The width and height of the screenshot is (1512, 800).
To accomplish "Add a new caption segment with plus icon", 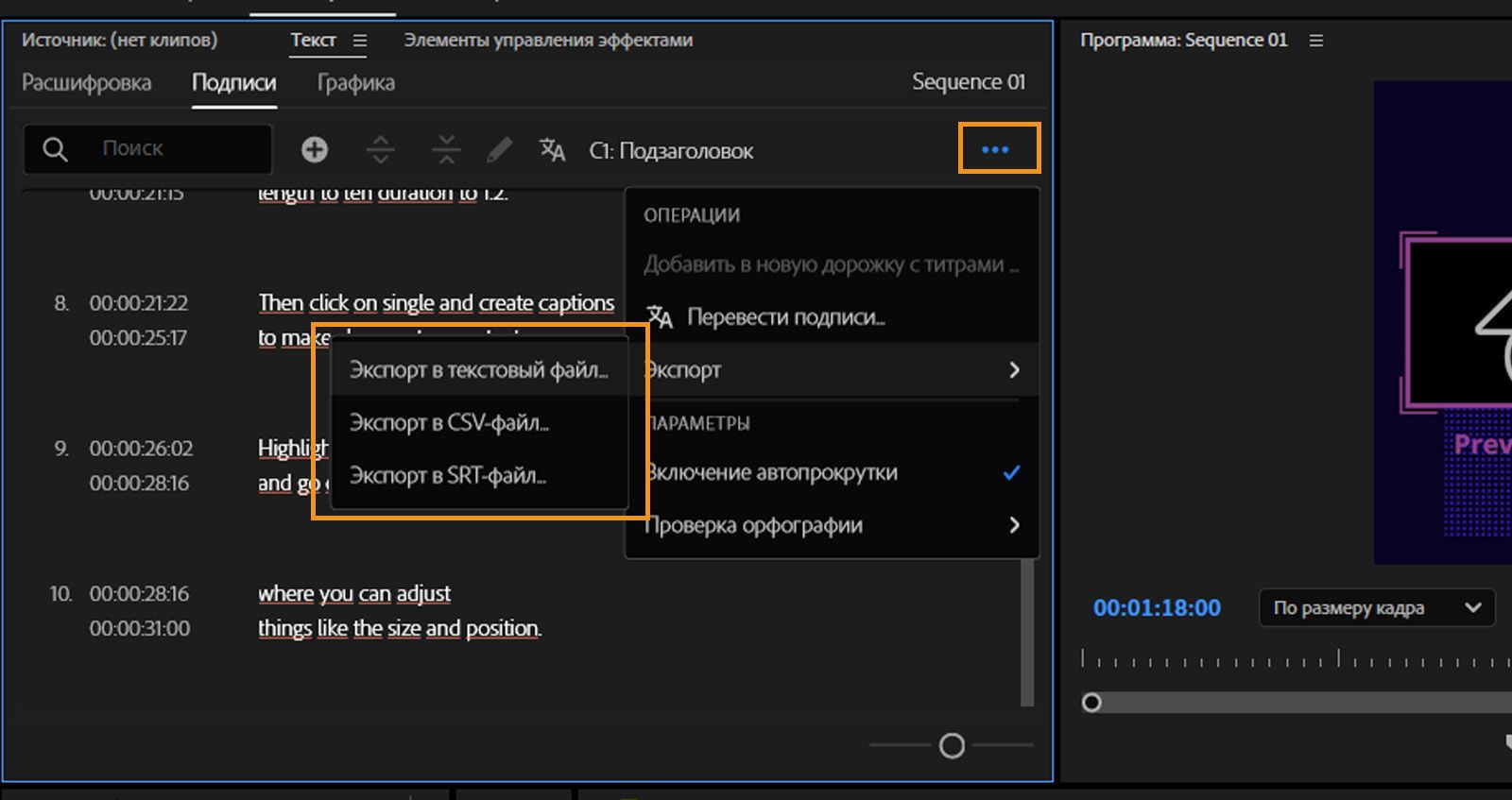I will tap(315, 149).
